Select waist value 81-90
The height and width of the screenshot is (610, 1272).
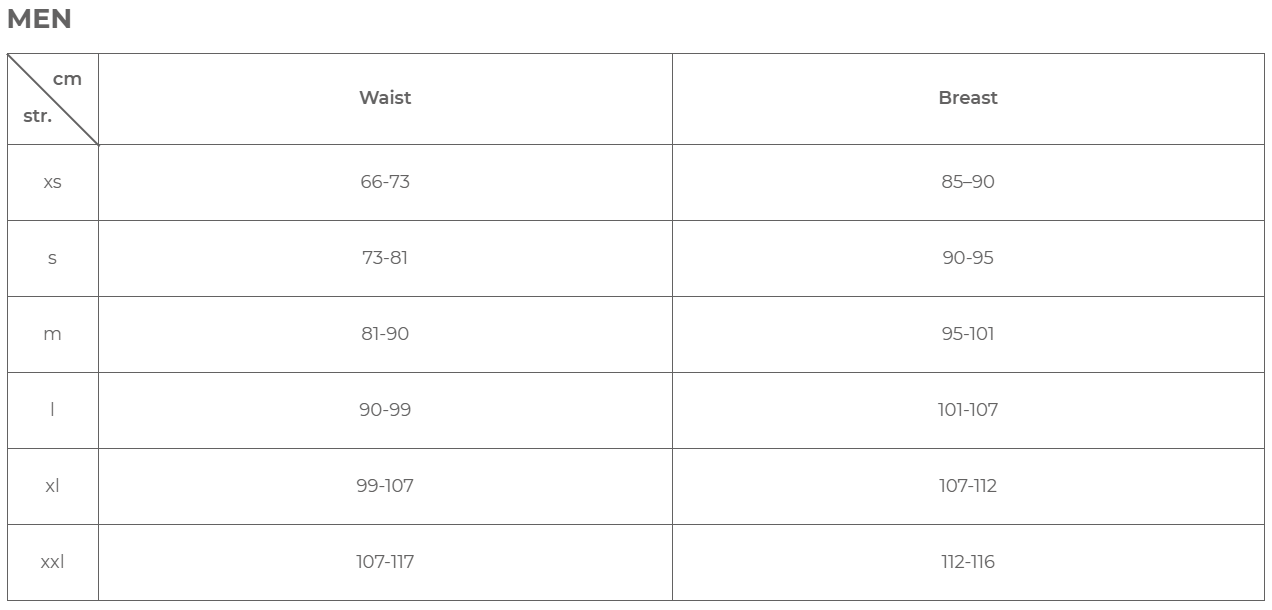(x=385, y=334)
